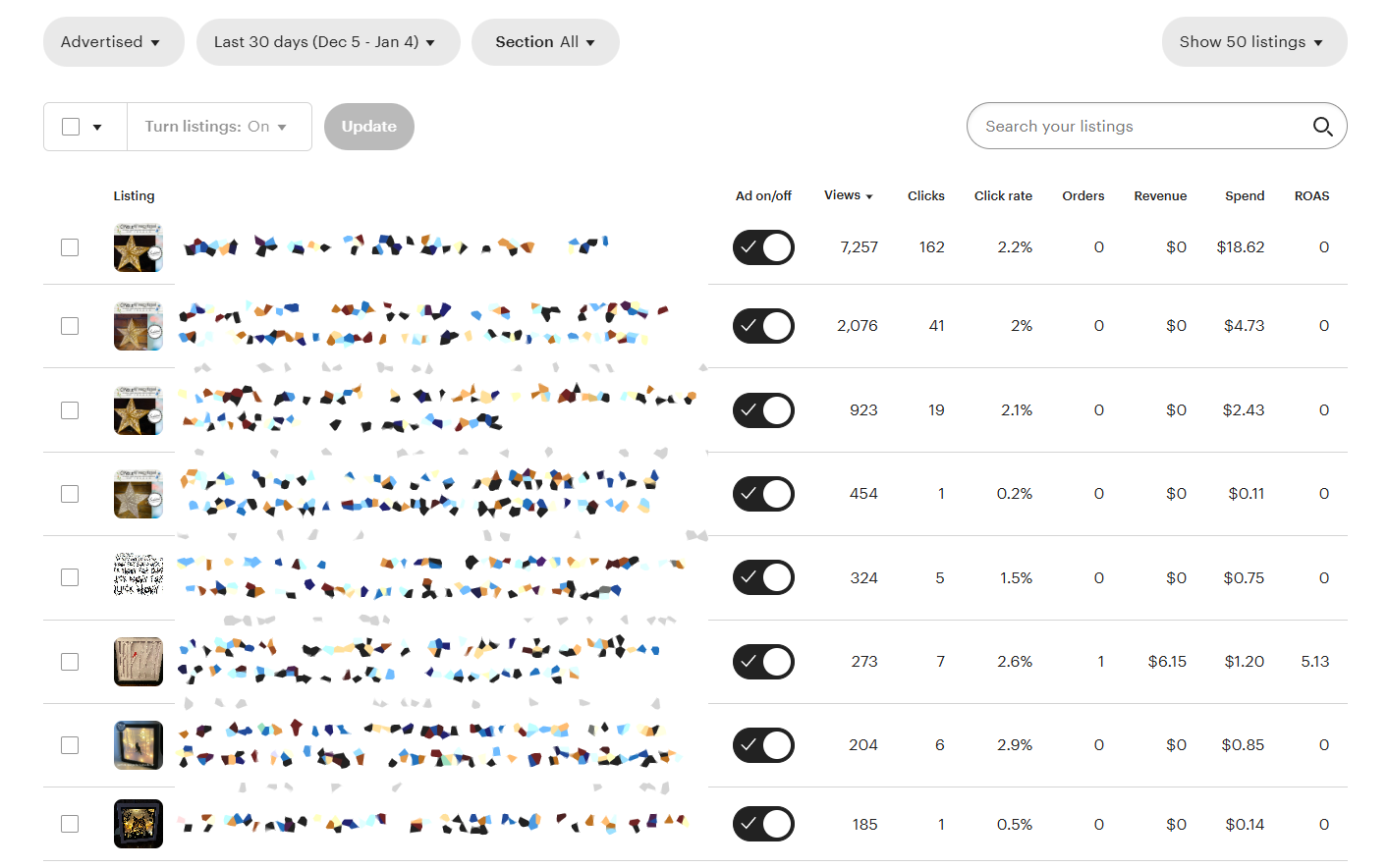Open the black-and-white pattern listing thumbnail
The width and height of the screenshot is (1388, 868).
point(138,577)
